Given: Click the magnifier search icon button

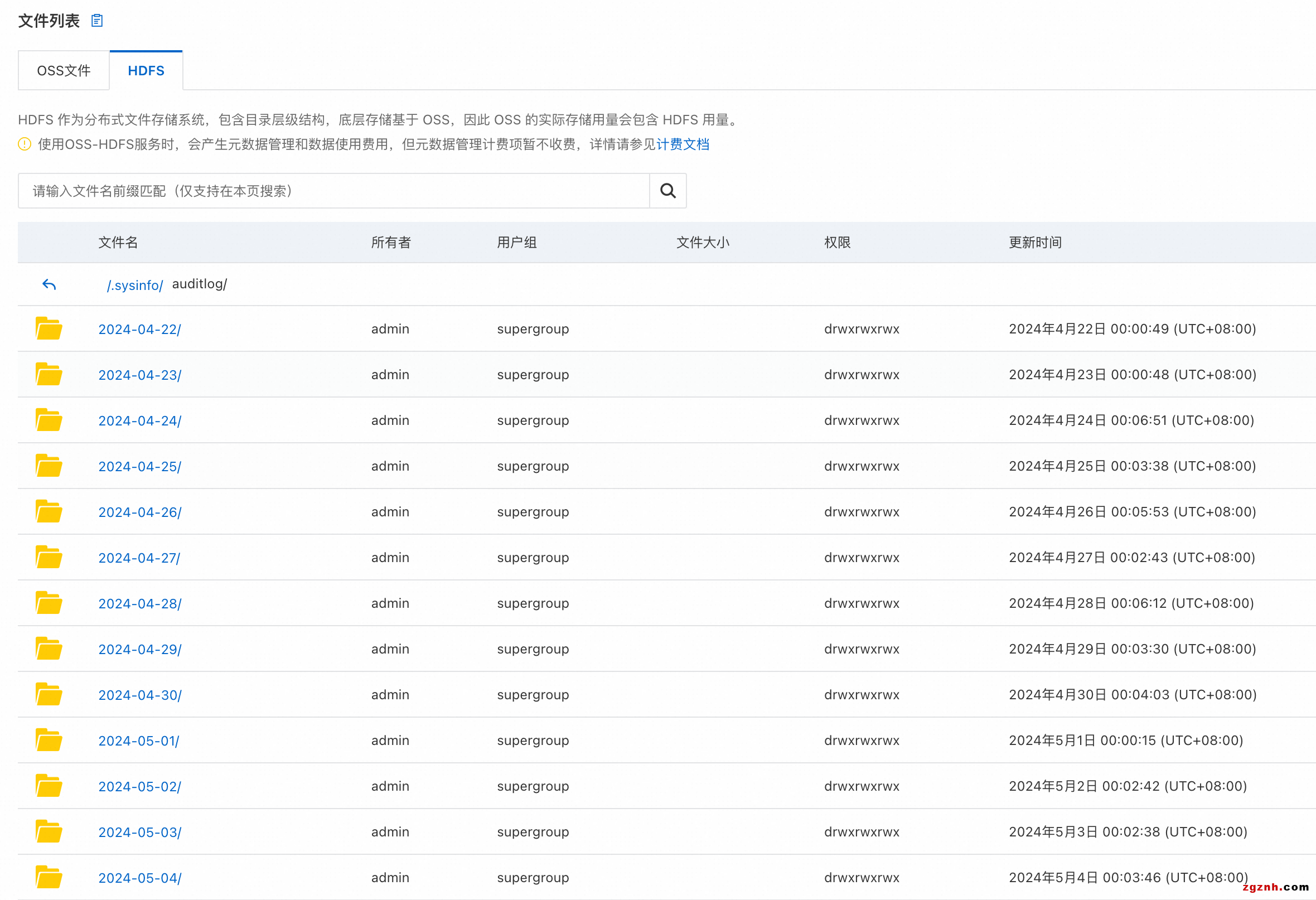Looking at the screenshot, I should pyautogui.click(x=667, y=191).
